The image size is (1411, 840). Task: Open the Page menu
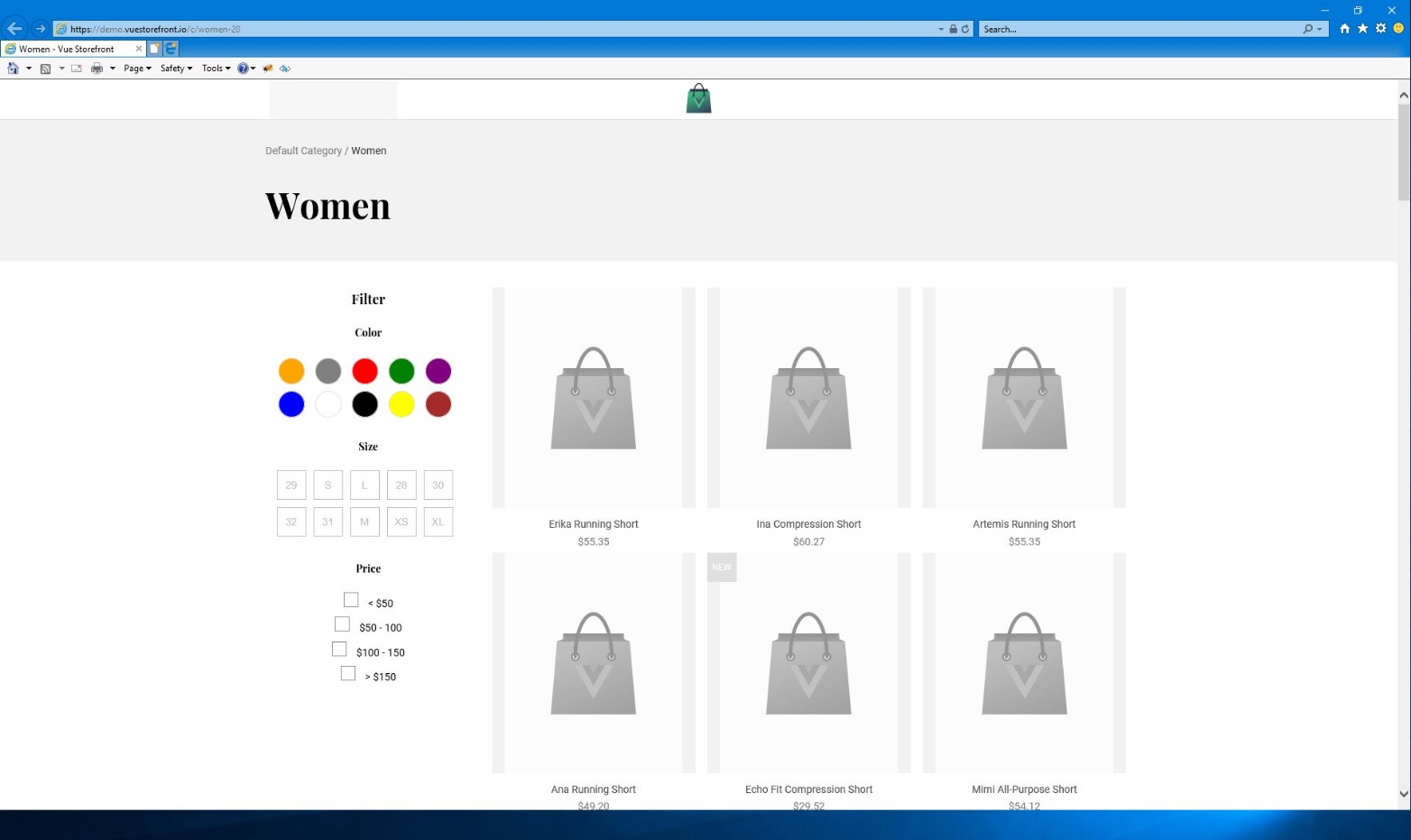pyautogui.click(x=137, y=69)
